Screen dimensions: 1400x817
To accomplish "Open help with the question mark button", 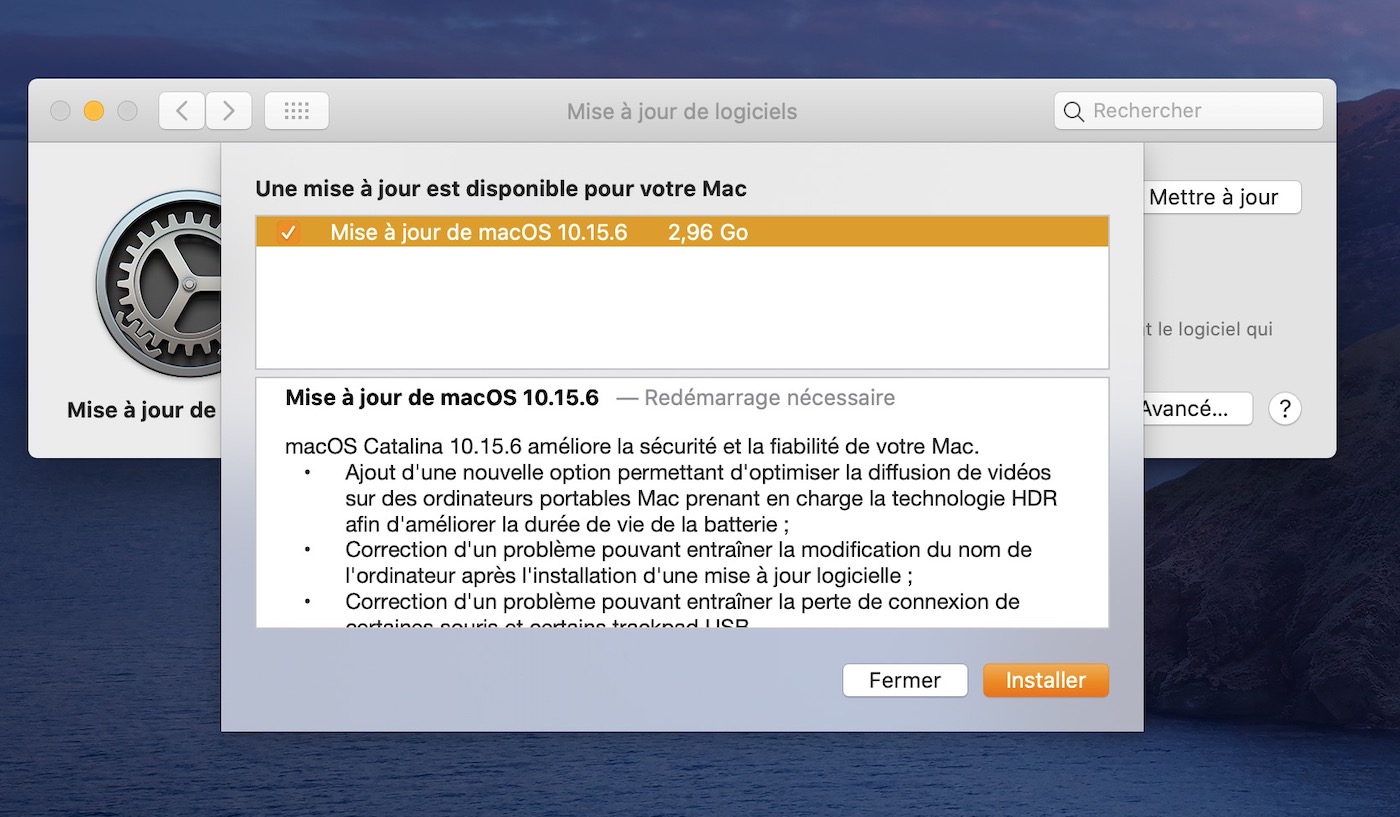I will 1285,408.
